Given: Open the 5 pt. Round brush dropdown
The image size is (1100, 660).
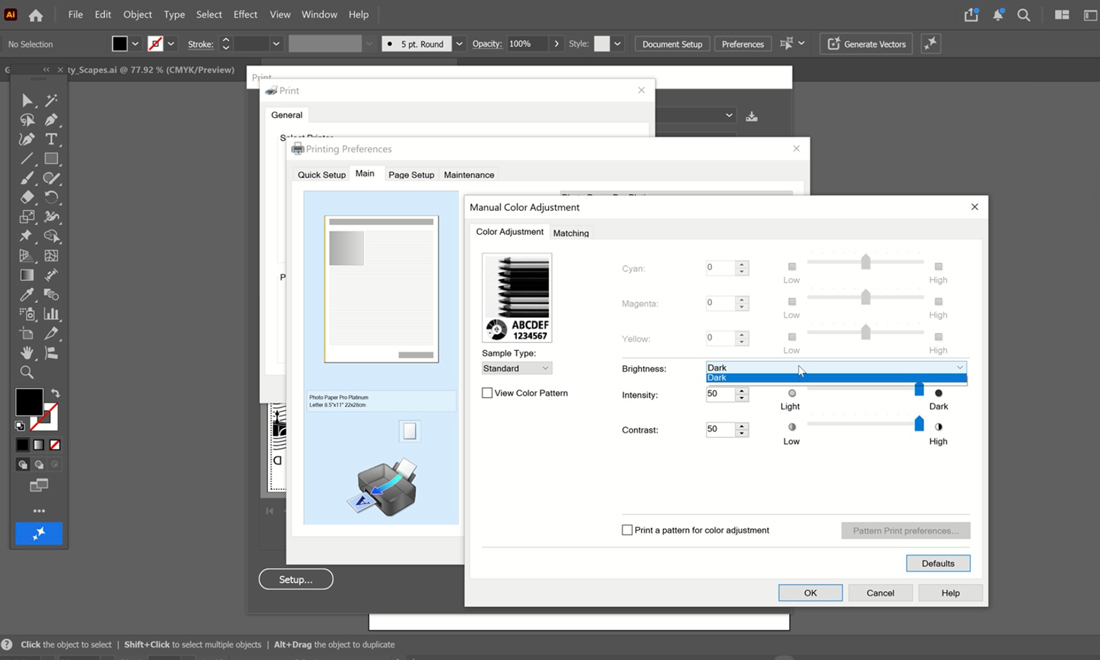Looking at the screenshot, I should pyautogui.click(x=459, y=43).
